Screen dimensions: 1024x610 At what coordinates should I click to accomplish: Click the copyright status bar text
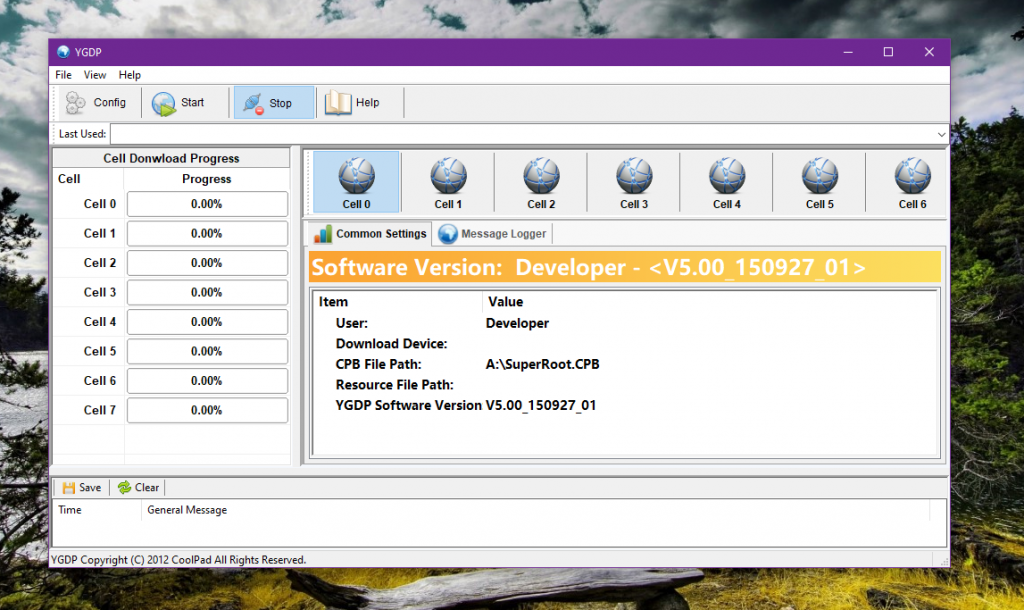click(178, 560)
